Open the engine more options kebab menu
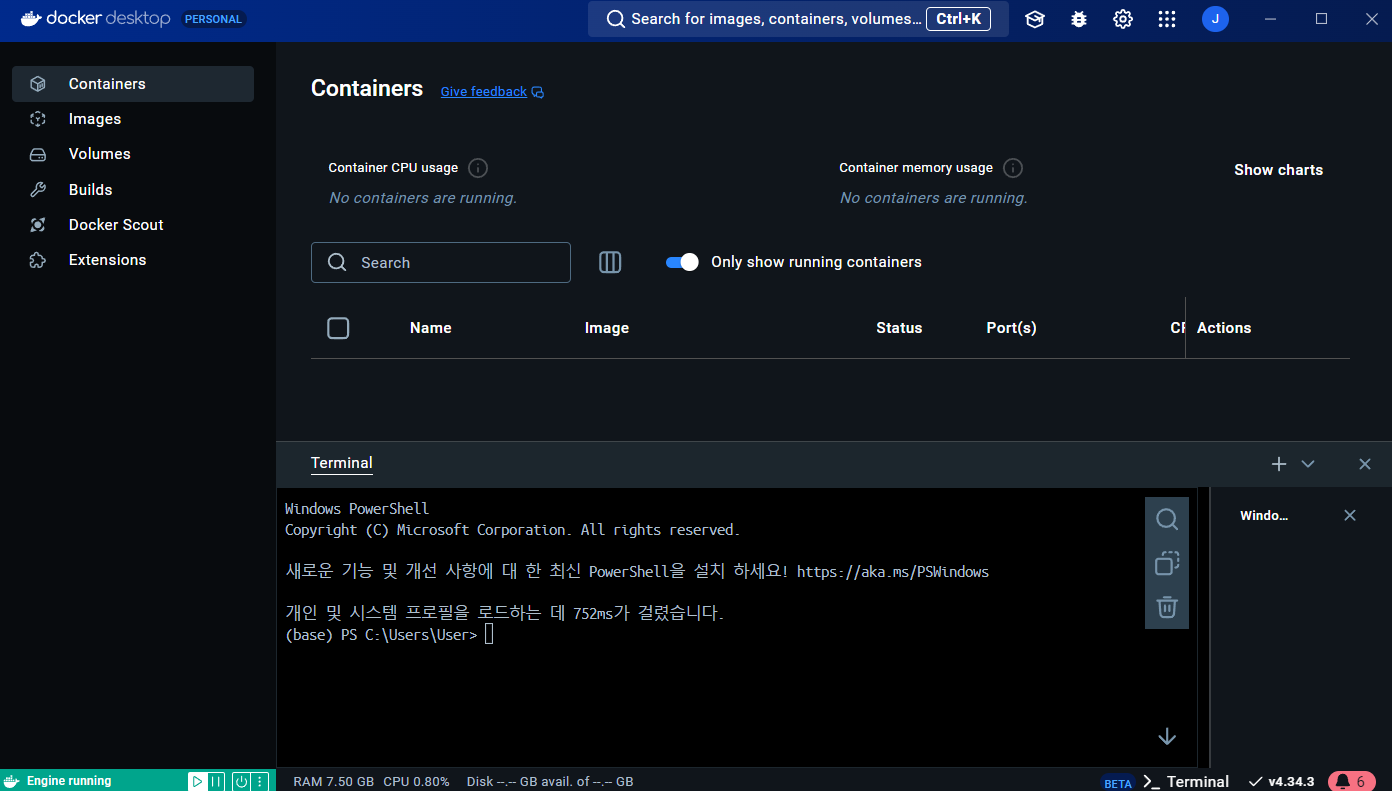Image resolution: width=1392 pixels, height=791 pixels. [x=260, y=781]
